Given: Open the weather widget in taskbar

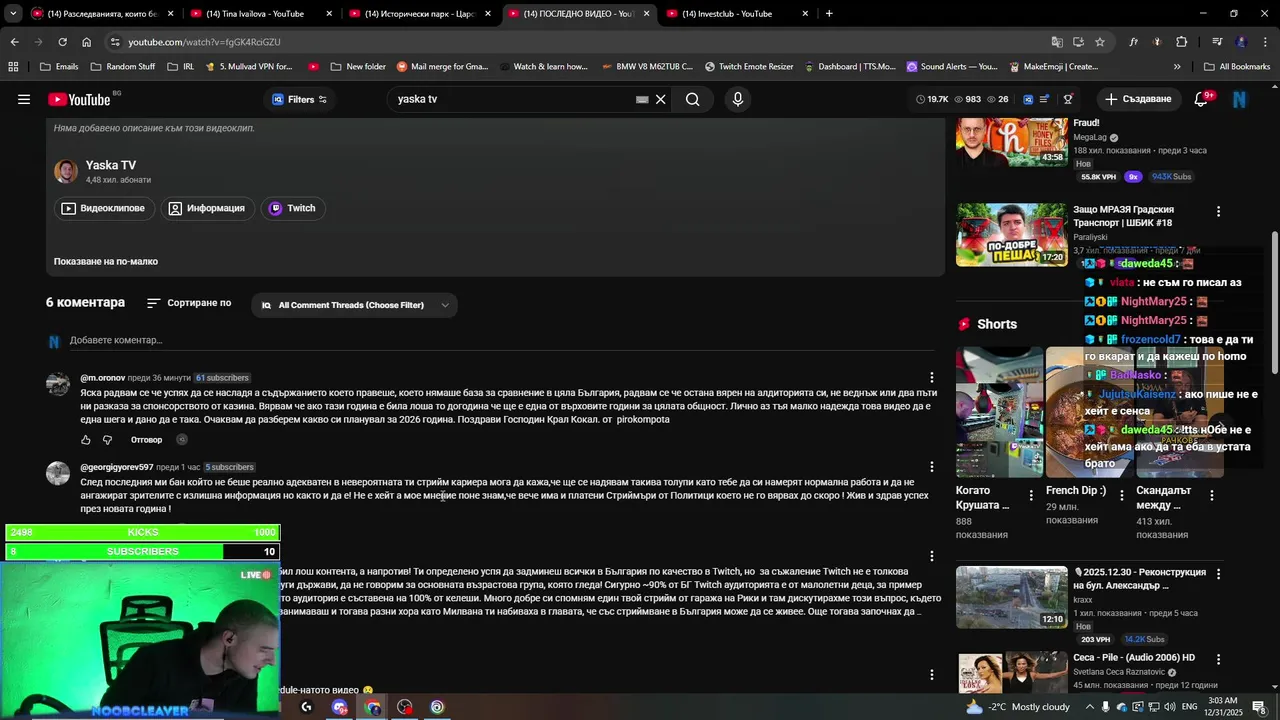Looking at the screenshot, I should (1018, 707).
